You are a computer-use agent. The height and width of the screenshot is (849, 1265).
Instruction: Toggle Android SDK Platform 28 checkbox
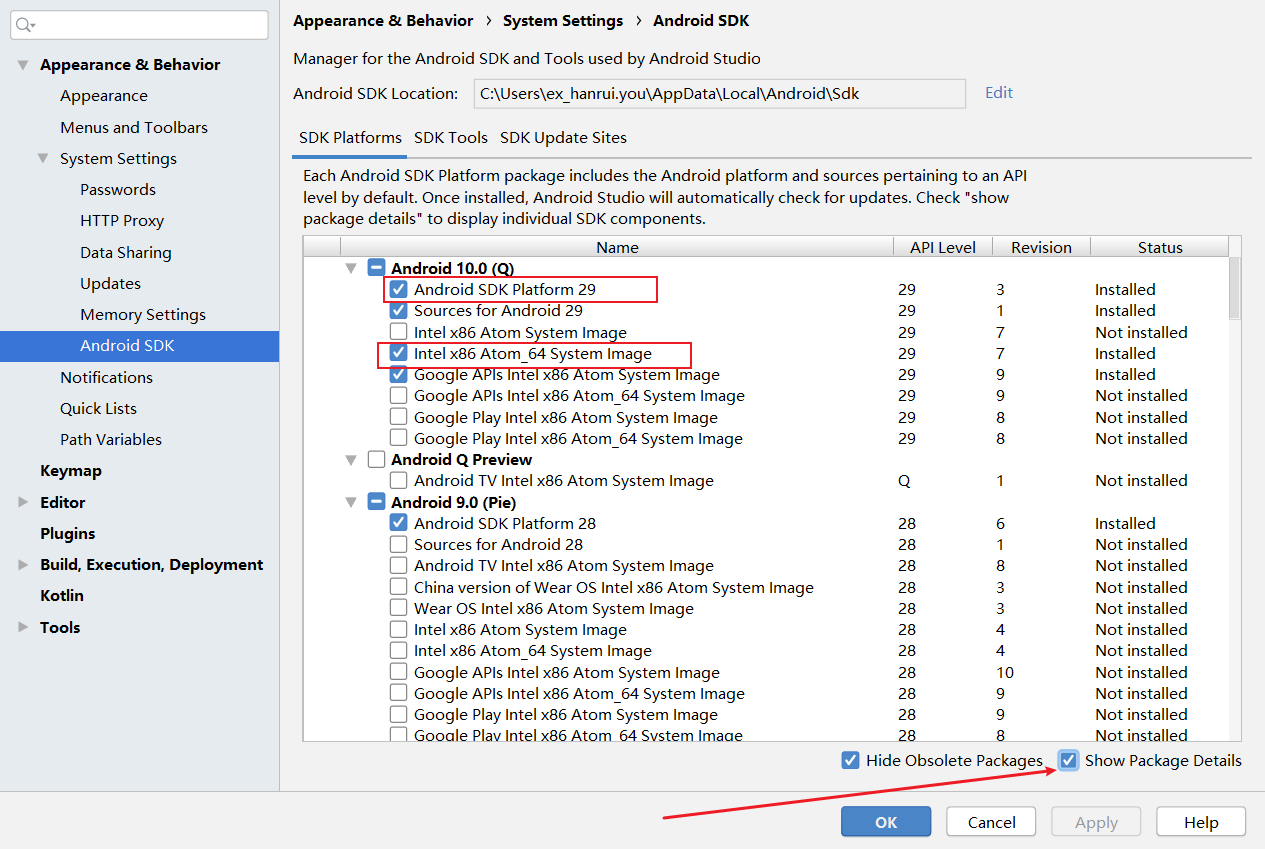point(399,523)
